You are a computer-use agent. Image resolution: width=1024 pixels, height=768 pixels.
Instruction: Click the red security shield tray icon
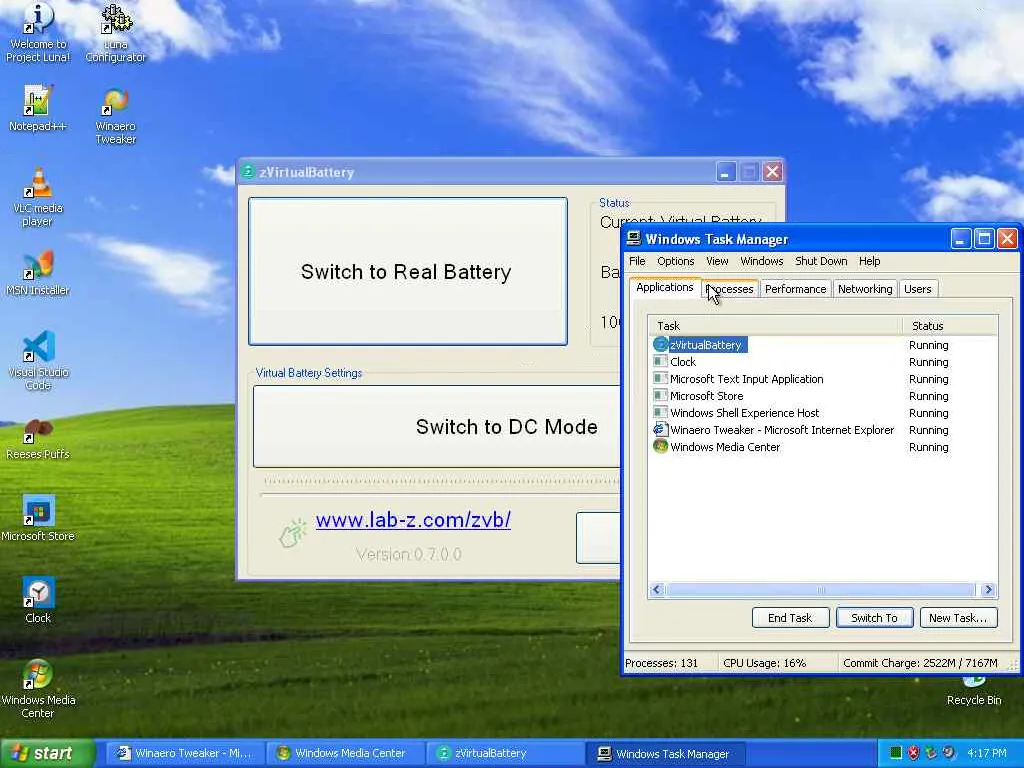point(913,753)
